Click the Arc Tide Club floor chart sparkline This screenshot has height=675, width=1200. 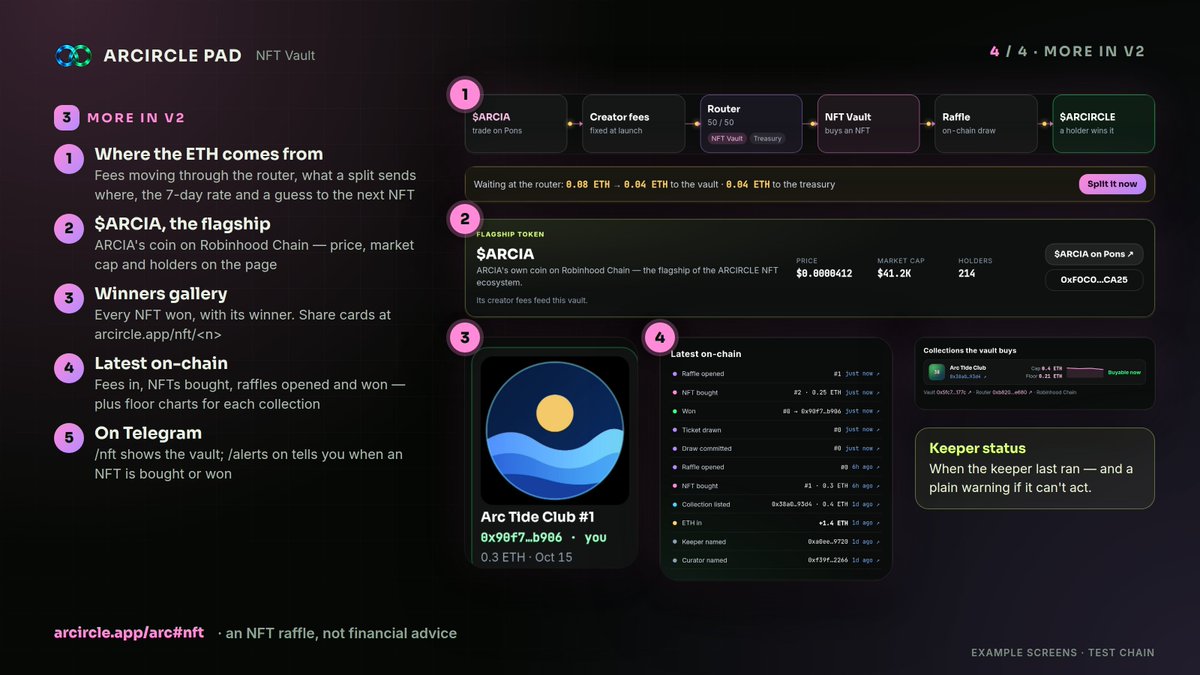[x=1085, y=372]
